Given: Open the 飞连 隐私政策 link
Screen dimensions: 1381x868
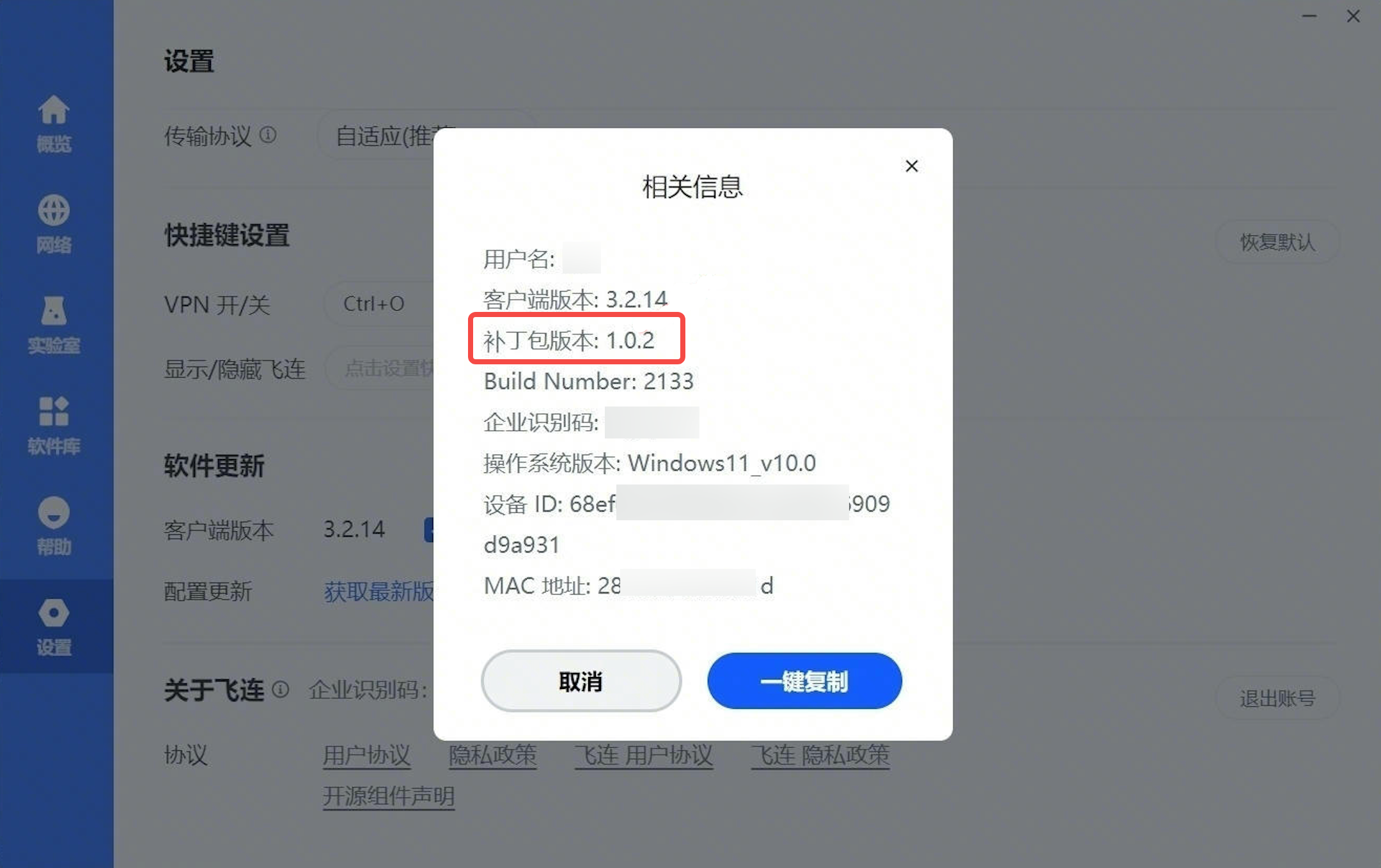Looking at the screenshot, I should (x=820, y=755).
